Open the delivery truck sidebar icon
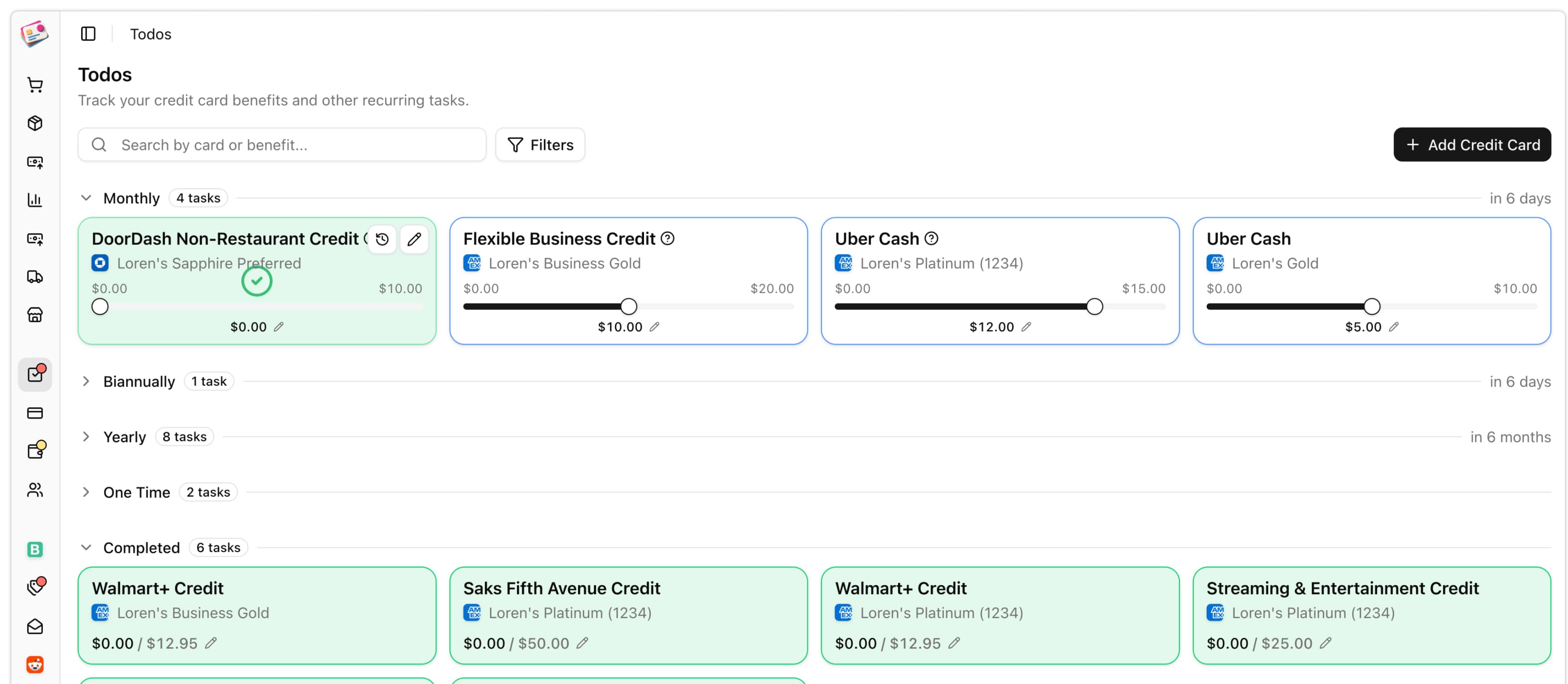1568x684 pixels. tap(35, 276)
